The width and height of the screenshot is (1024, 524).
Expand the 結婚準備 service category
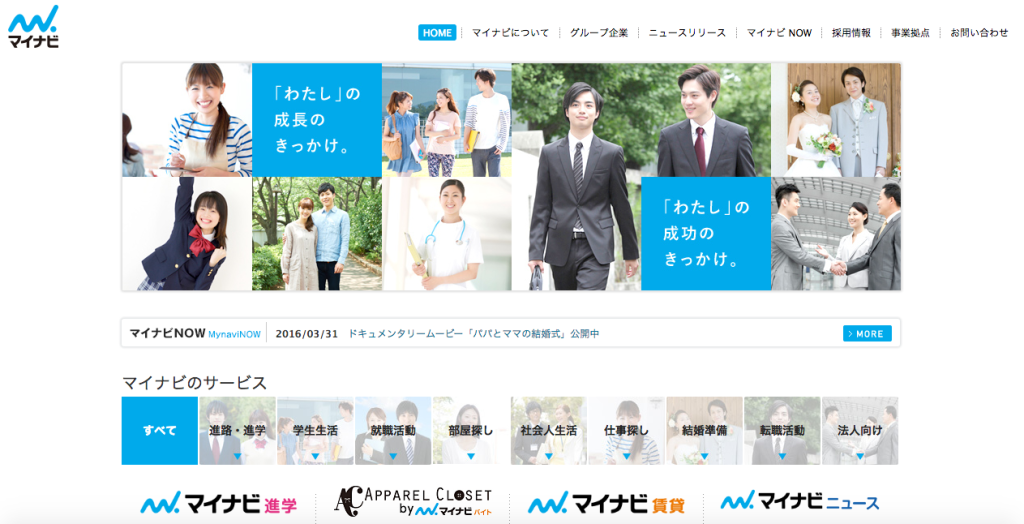click(x=704, y=431)
